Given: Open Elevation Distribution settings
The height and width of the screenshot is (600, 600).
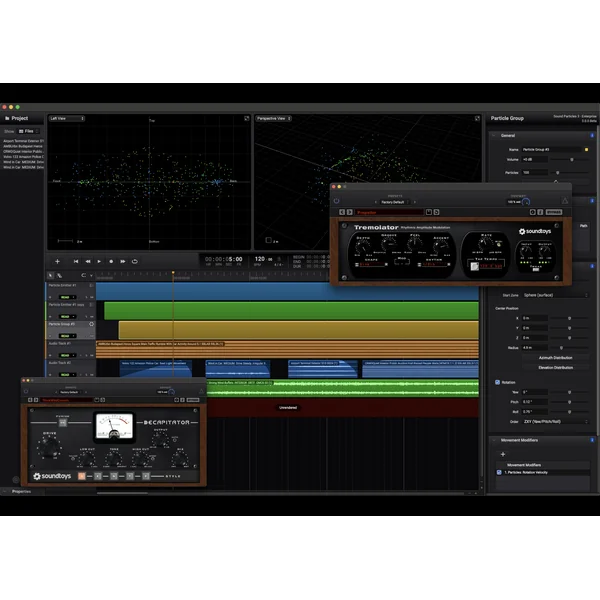Looking at the screenshot, I should pos(555,368).
